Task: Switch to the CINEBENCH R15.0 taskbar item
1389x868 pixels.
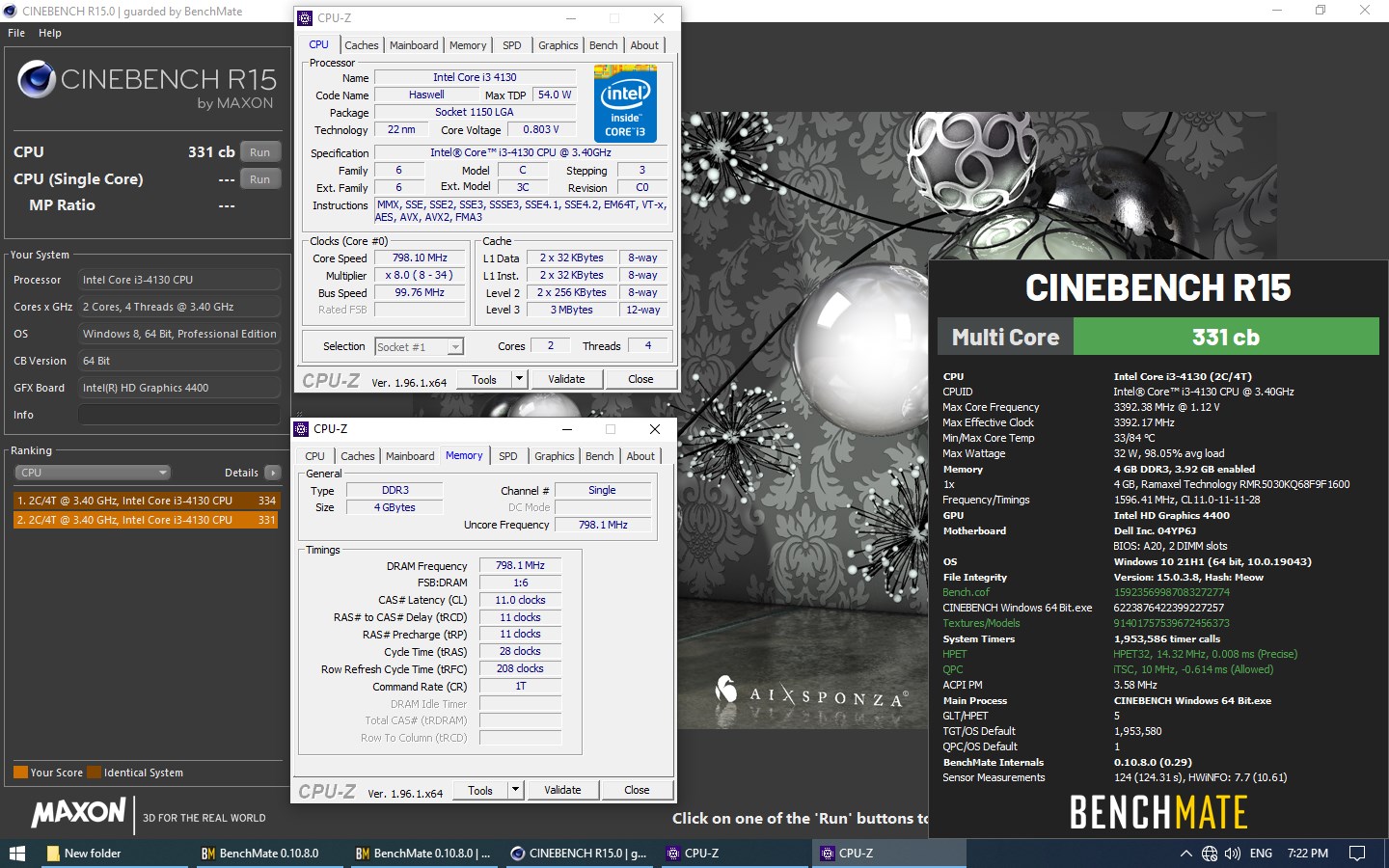Action: pyautogui.click(x=579, y=854)
